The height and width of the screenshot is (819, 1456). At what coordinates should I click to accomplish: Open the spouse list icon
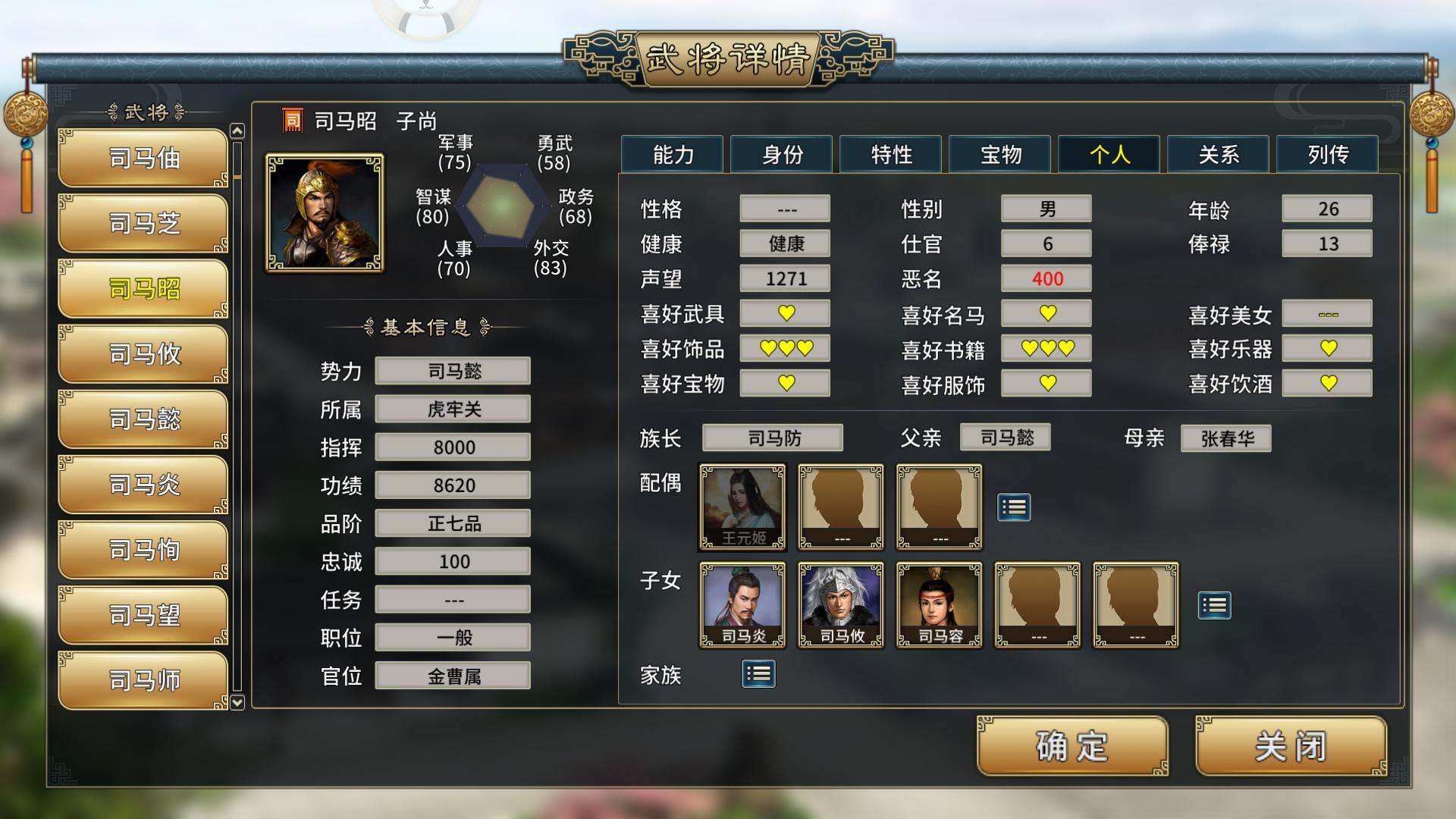[x=1014, y=507]
